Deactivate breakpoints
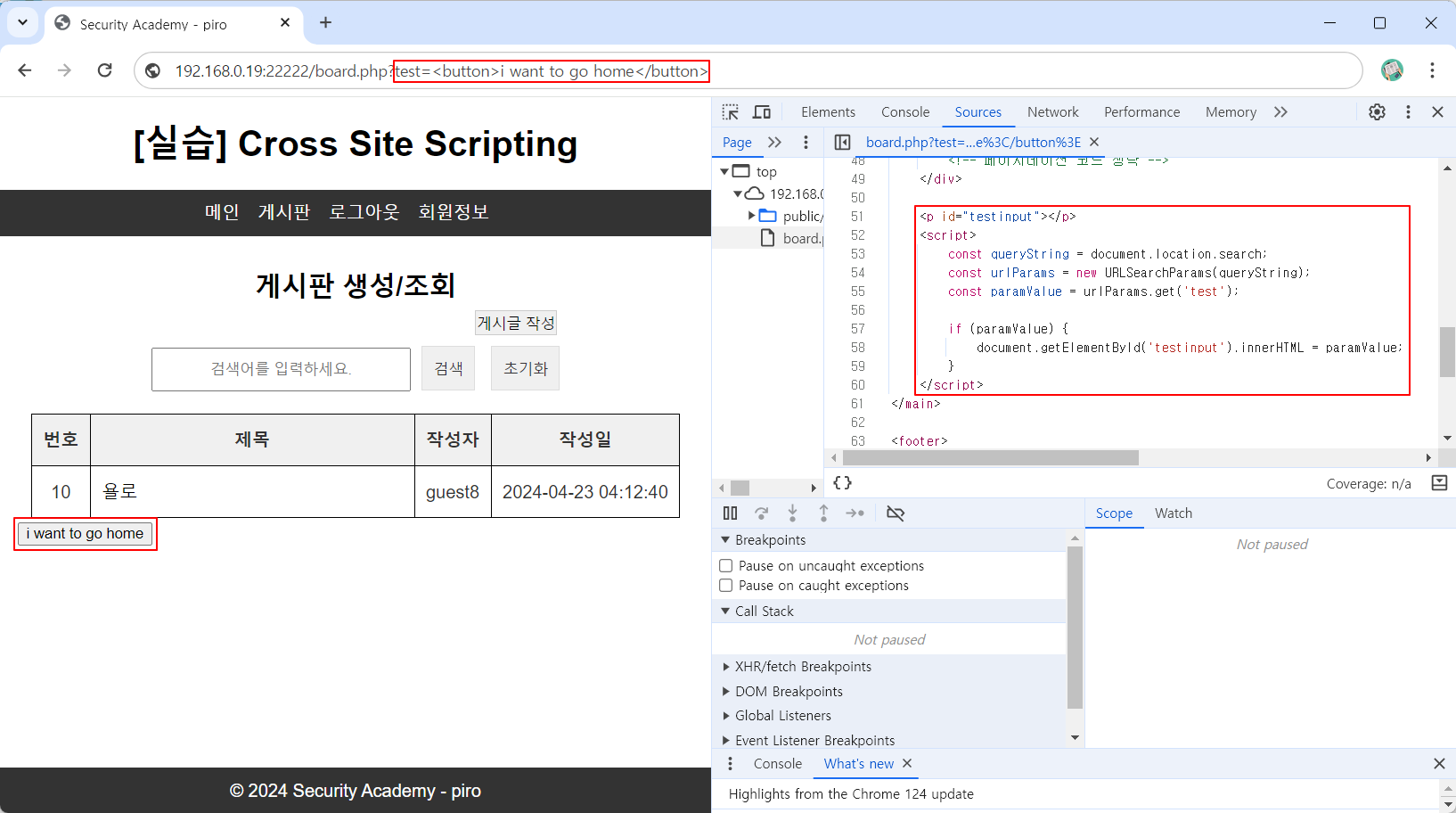The height and width of the screenshot is (813, 1456). (x=896, y=513)
